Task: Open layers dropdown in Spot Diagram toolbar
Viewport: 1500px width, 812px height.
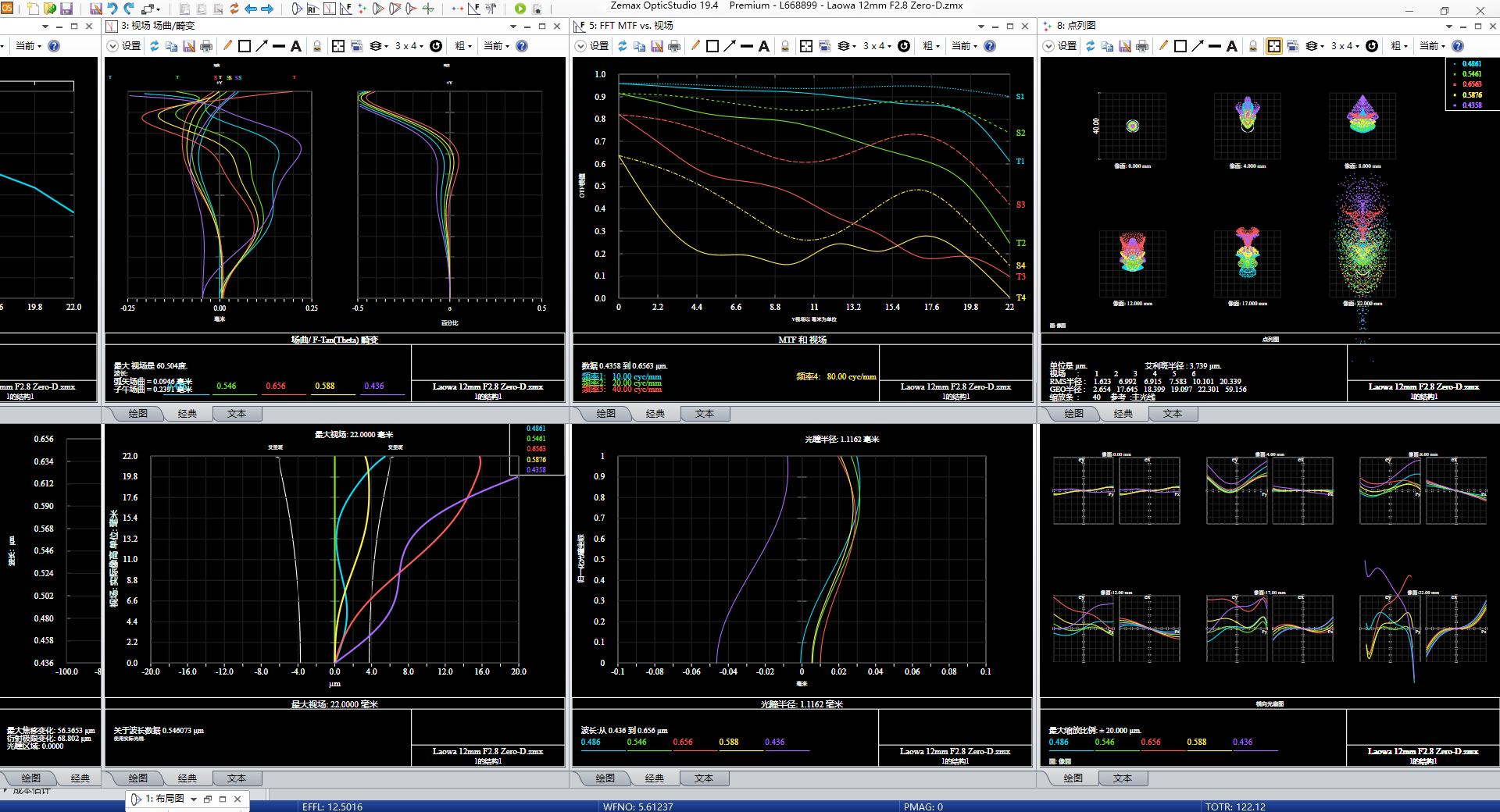Action: point(1315,46)
